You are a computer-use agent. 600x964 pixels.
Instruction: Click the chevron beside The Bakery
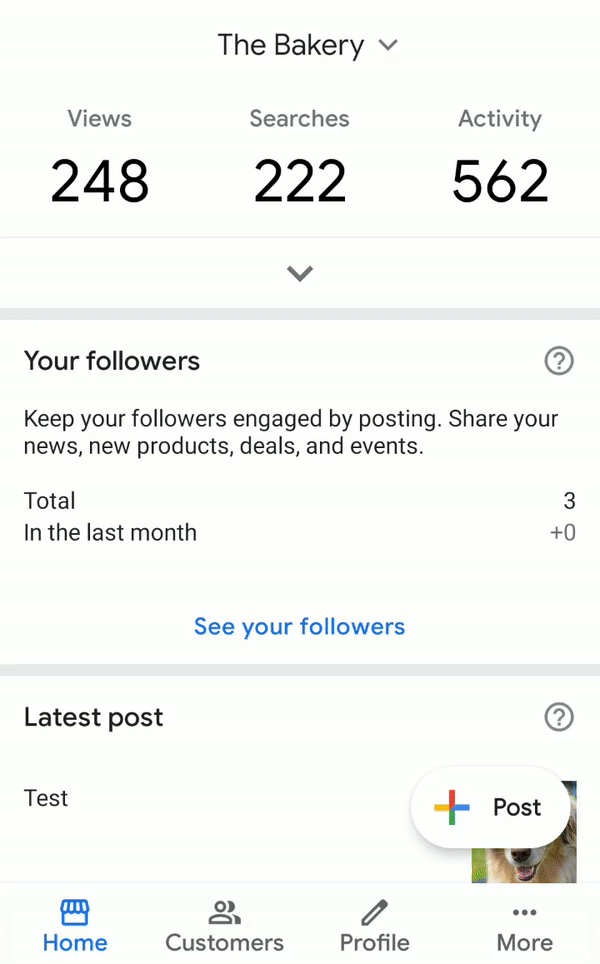[x=389, y=45]
